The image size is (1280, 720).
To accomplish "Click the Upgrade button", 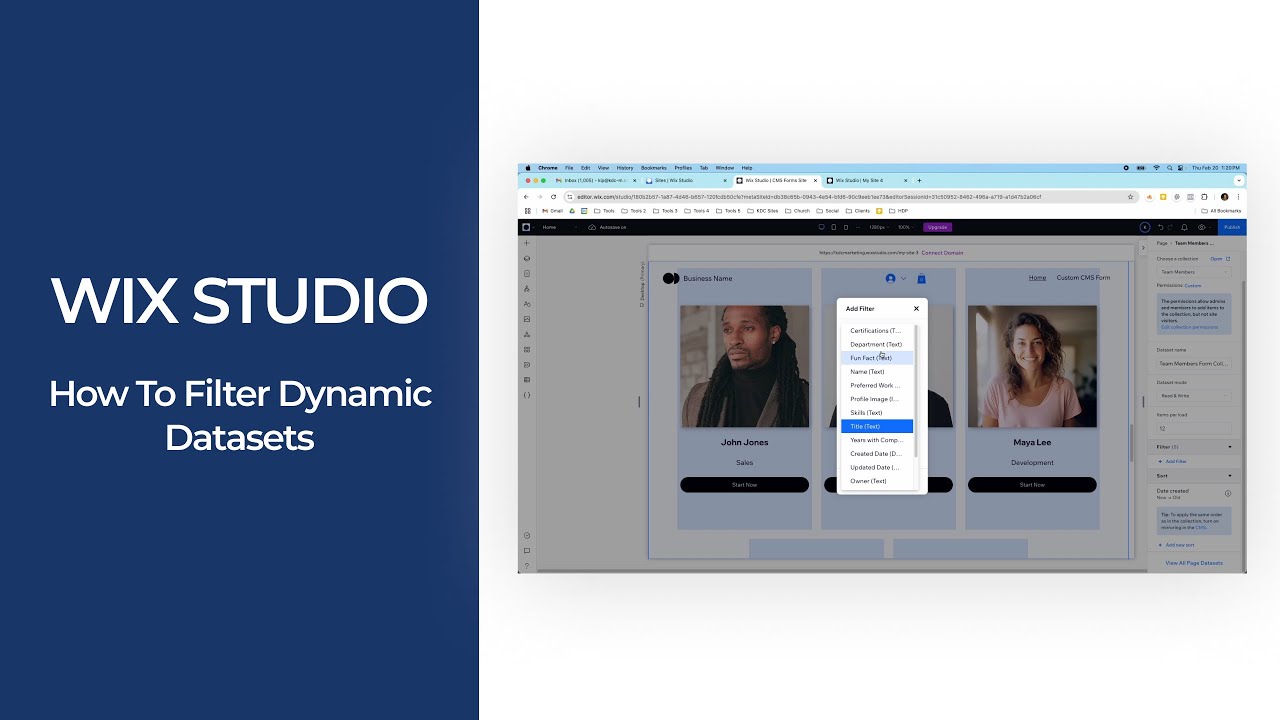I will coord(938,227).
